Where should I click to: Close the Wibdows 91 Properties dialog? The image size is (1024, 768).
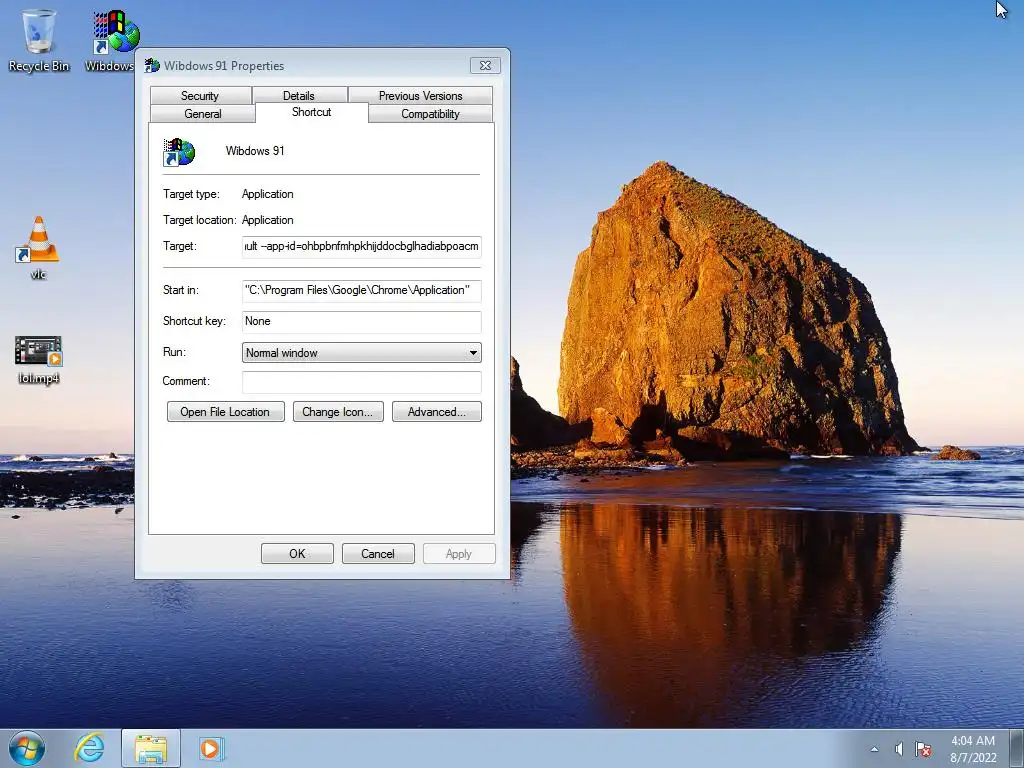(x=485, y=65)
